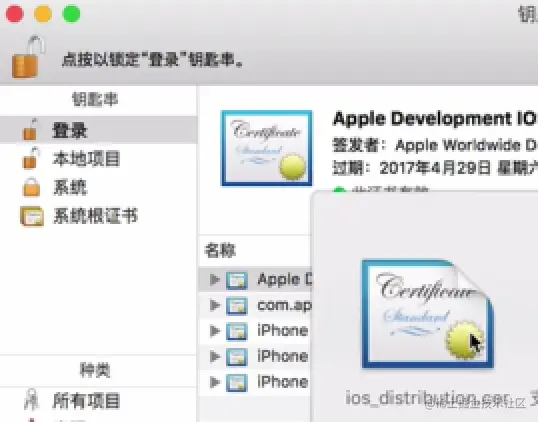Click the Apple Development row certificate icon
This screenshot has width=538, height=422.
tap(236, 280)
